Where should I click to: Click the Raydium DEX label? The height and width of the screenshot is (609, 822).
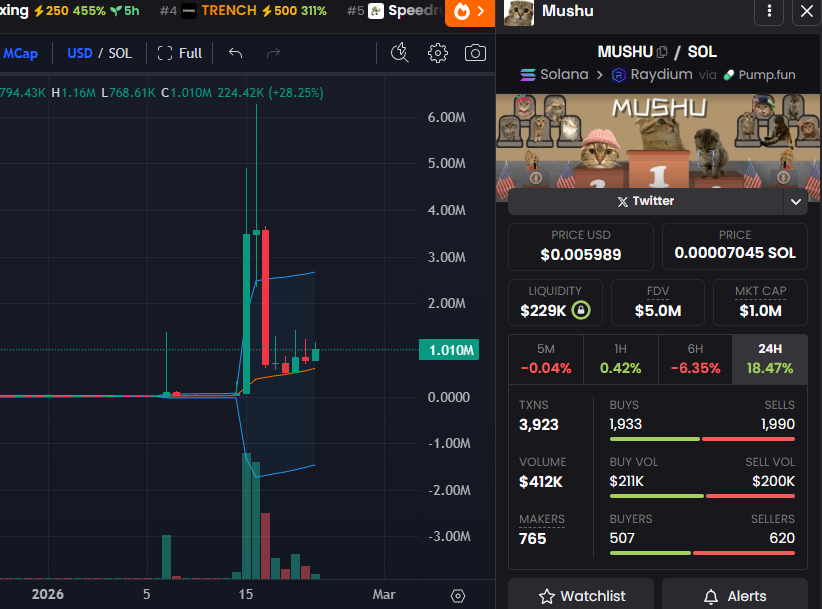pyautogui.click(x=652, y=74)
